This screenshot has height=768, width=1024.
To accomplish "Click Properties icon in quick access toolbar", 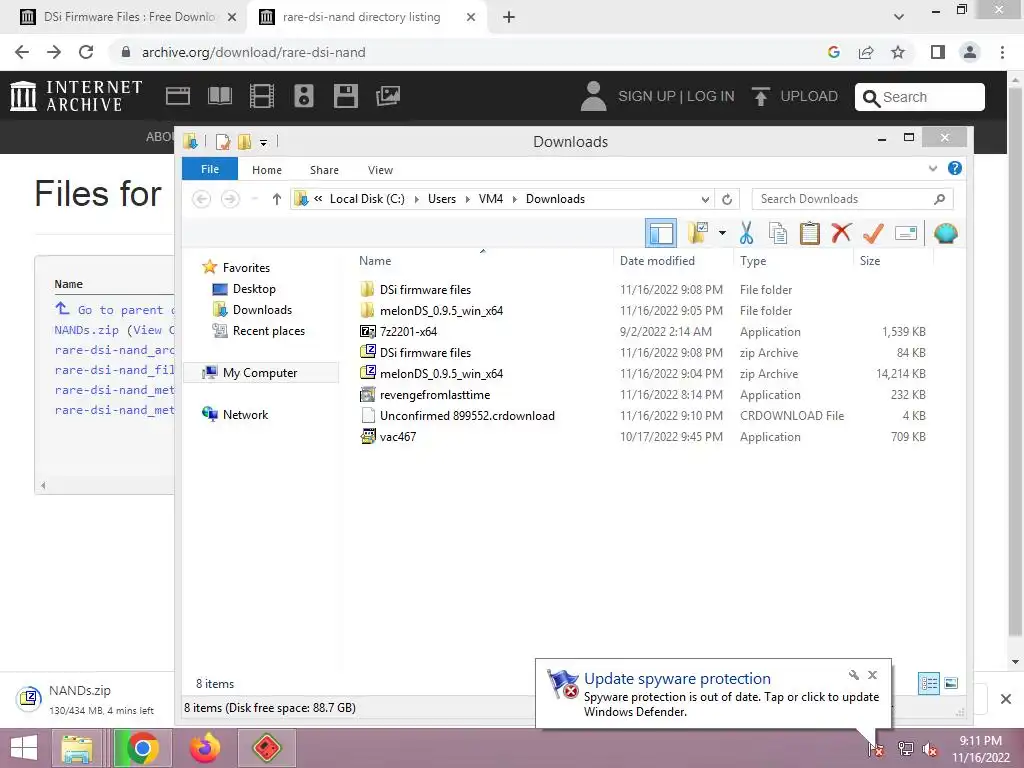I will click(x=223, y=141).
